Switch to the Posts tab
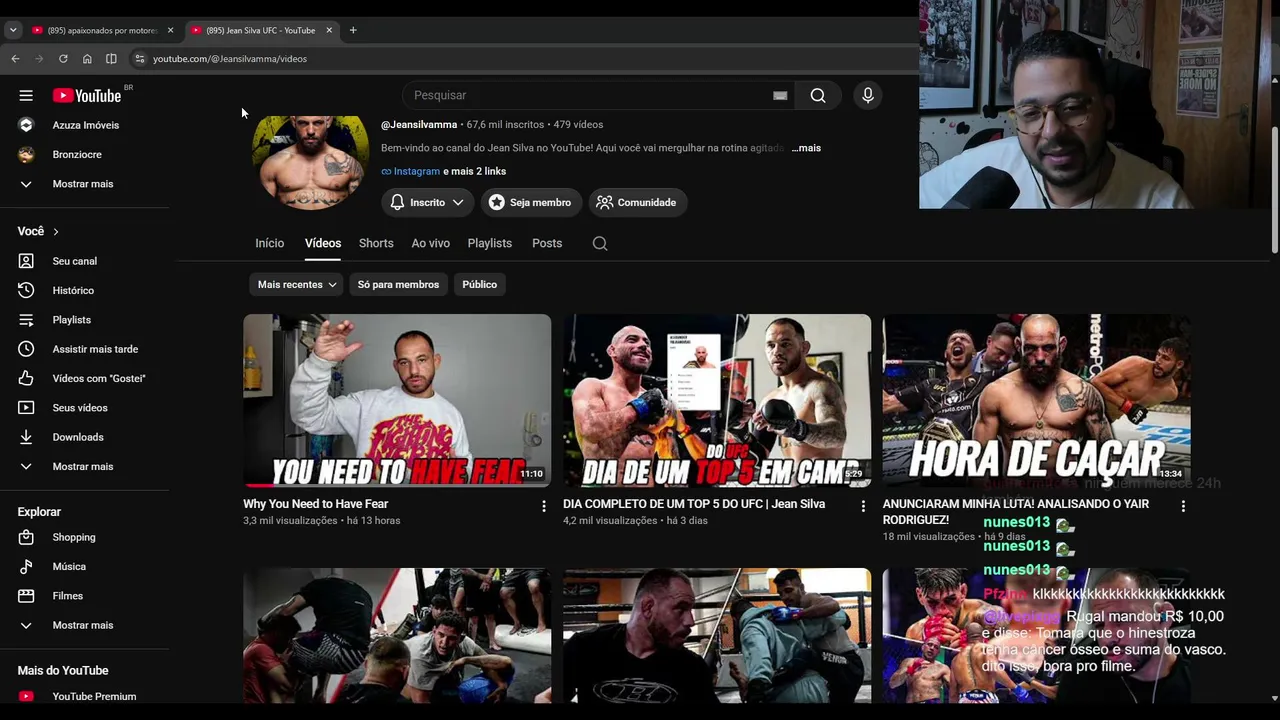Viewport: 1280px width, 720px height. tap(547, 243)
